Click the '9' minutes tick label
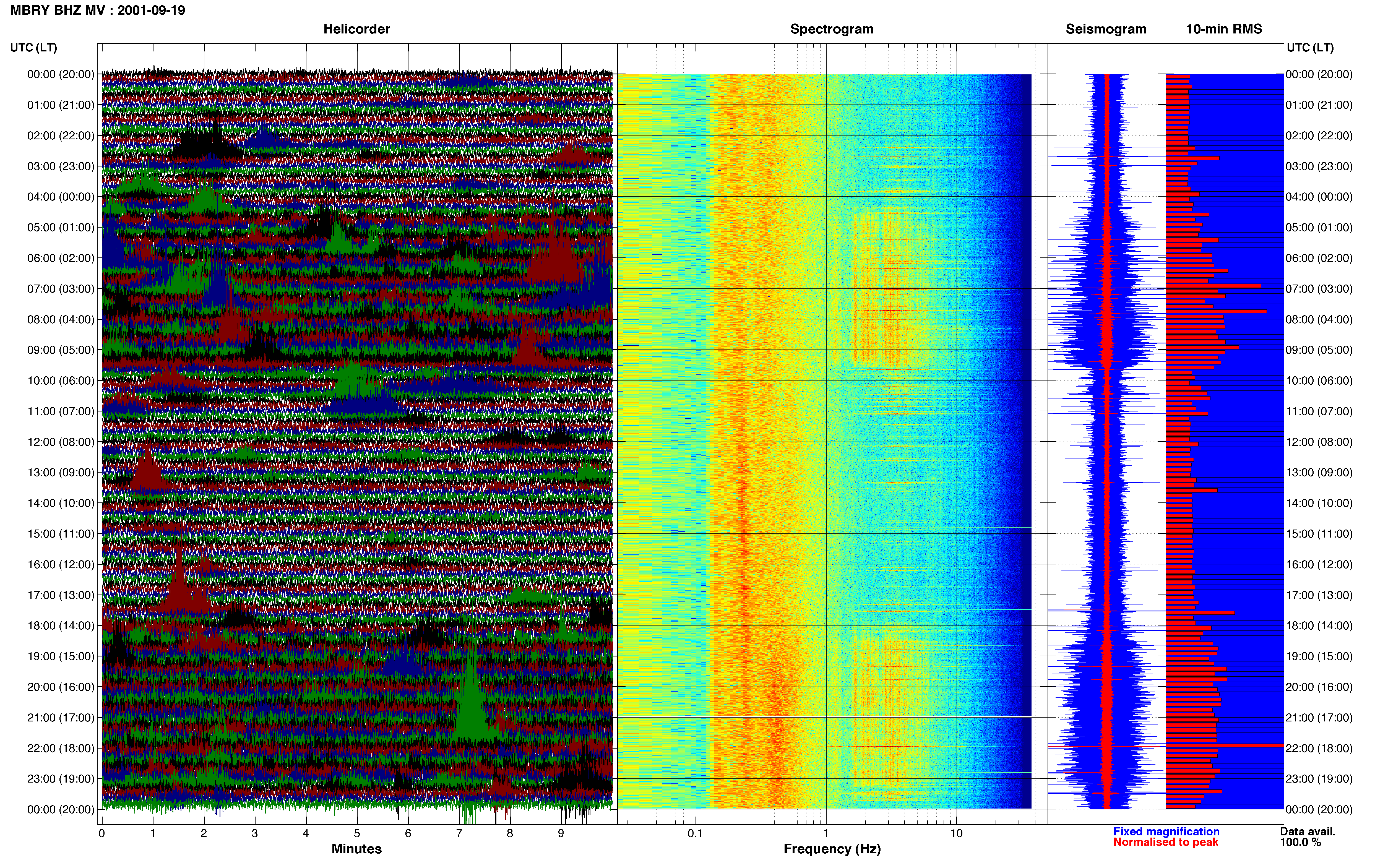1388x868 pixels. pos(561,833)
